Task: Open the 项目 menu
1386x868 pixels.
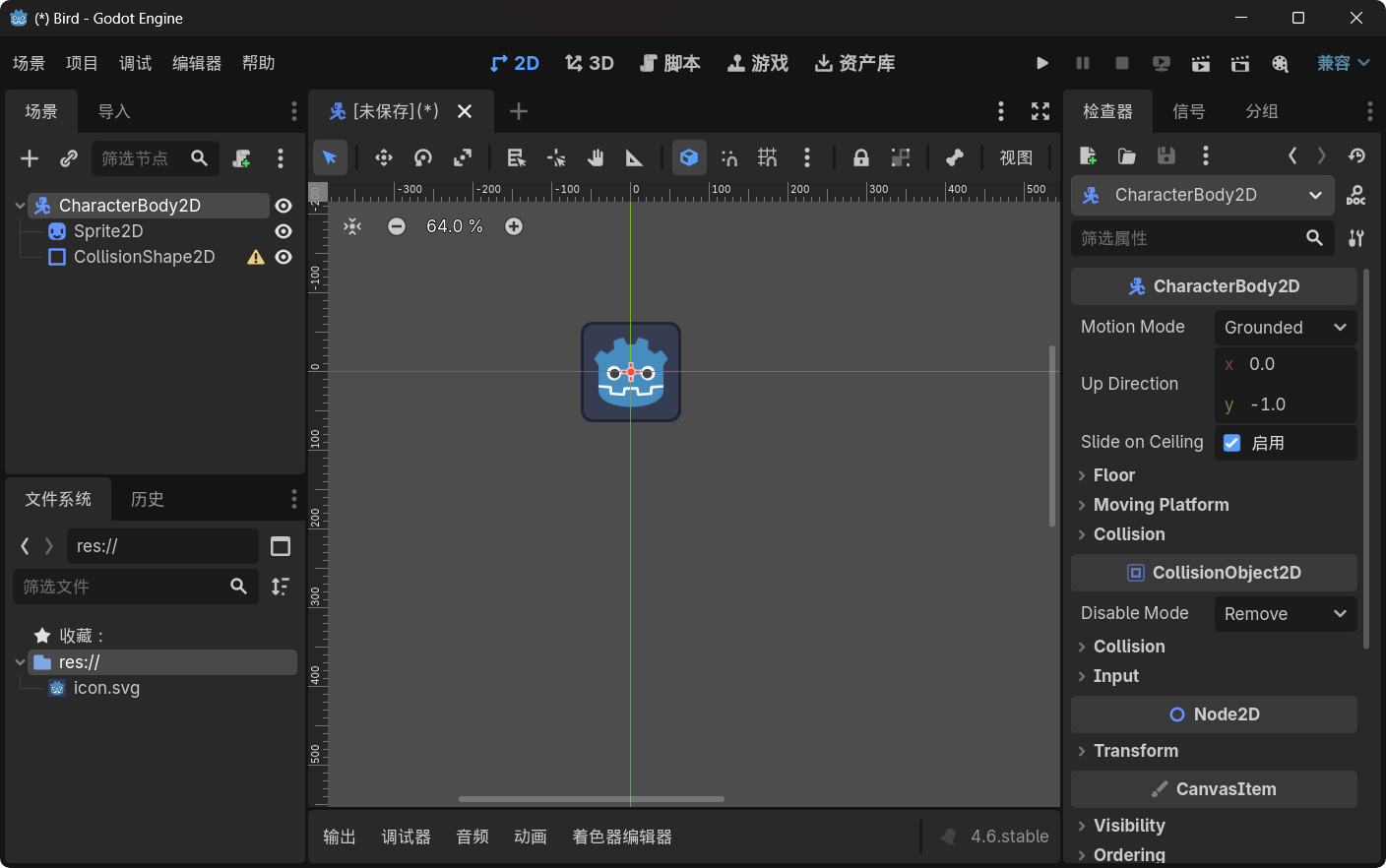Action: click(82, 63)
